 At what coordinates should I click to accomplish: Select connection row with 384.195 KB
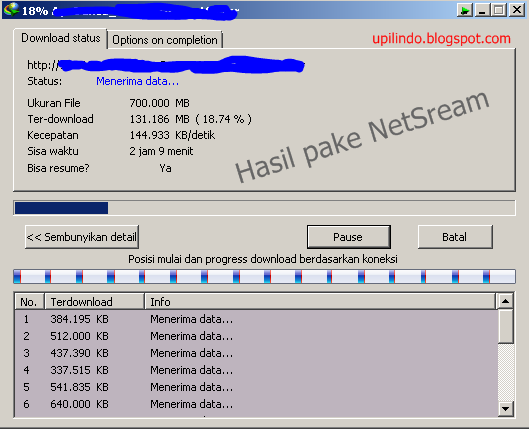(256, 319)
